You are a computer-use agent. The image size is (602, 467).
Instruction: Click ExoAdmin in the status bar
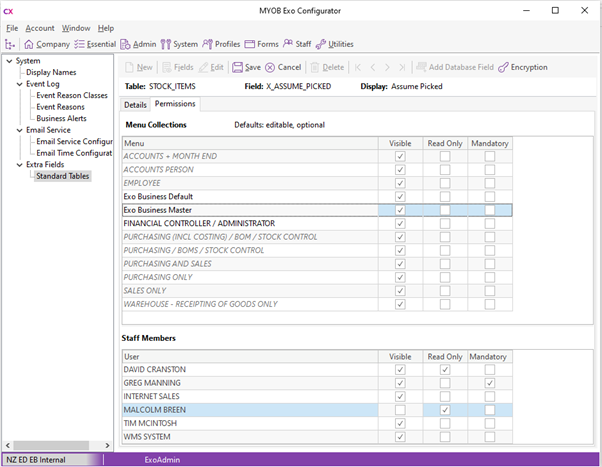(162, 460)
